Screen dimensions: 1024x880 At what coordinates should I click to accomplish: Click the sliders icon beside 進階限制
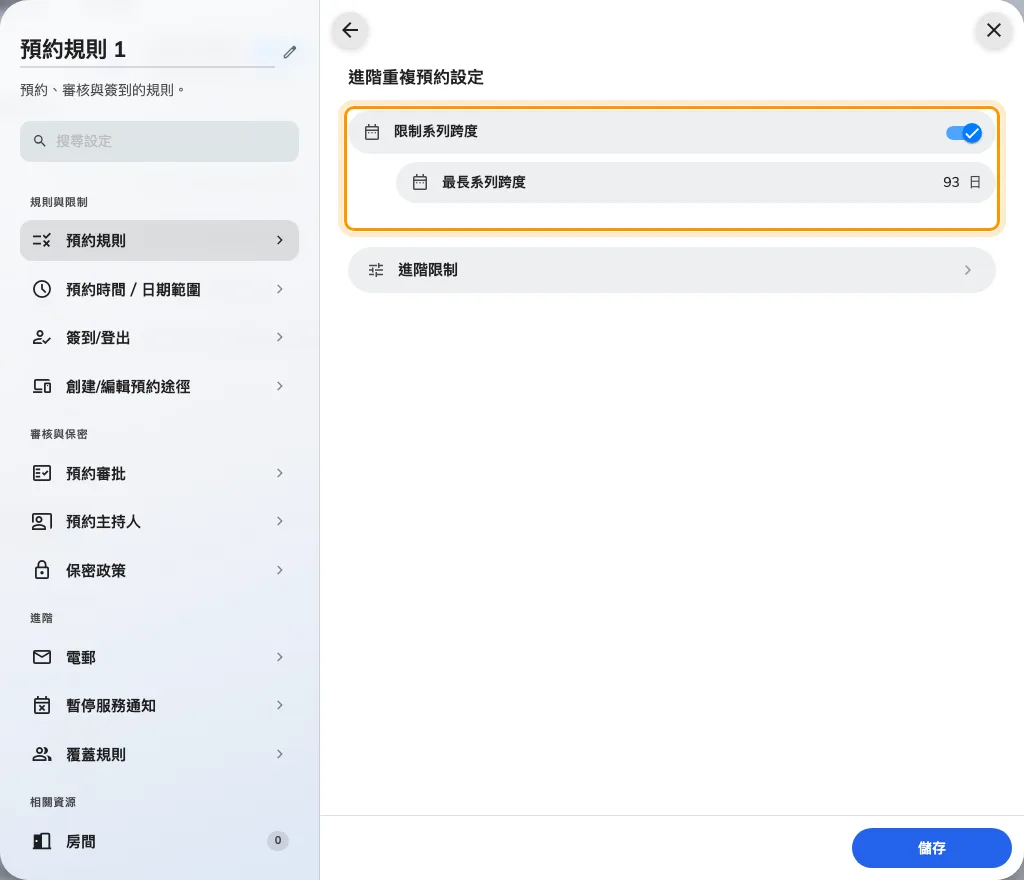coord(376,270)
